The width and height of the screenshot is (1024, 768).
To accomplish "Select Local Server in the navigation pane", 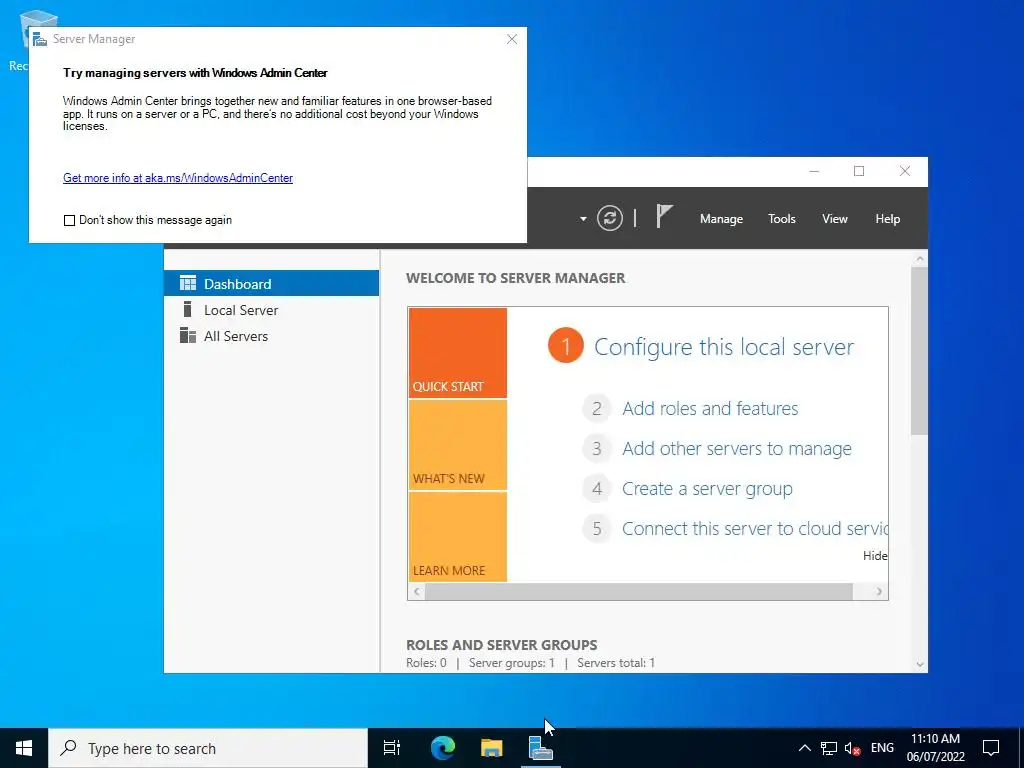I will coord(271,310).
